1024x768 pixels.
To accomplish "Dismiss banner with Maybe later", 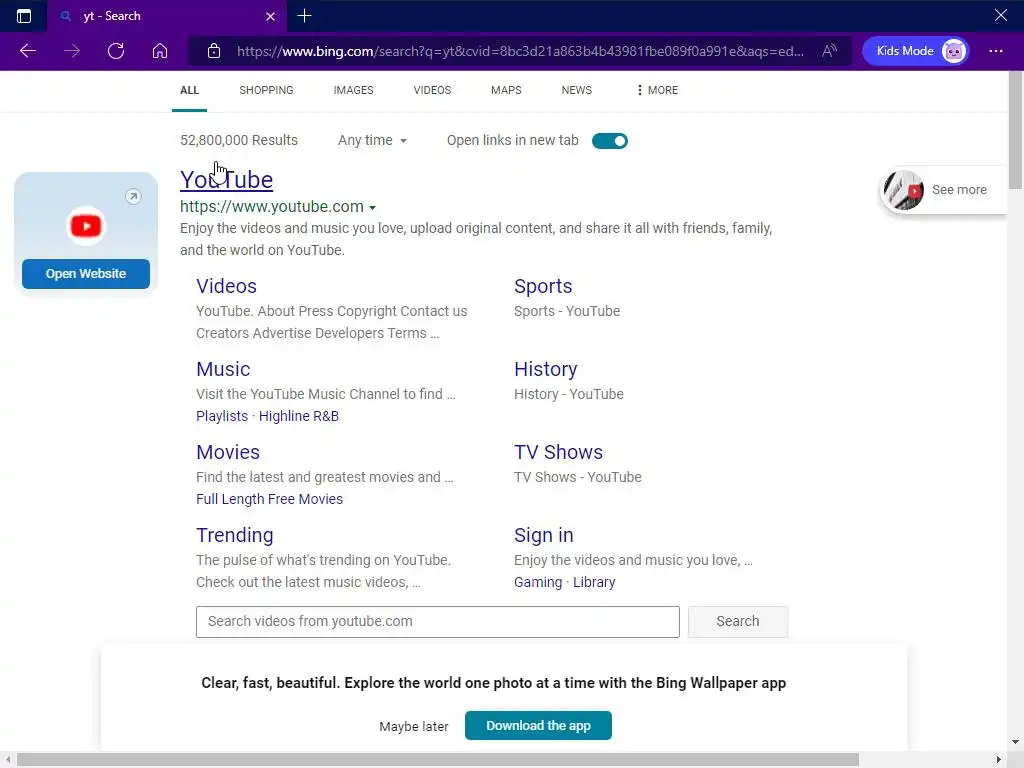I will coord(413,727).
